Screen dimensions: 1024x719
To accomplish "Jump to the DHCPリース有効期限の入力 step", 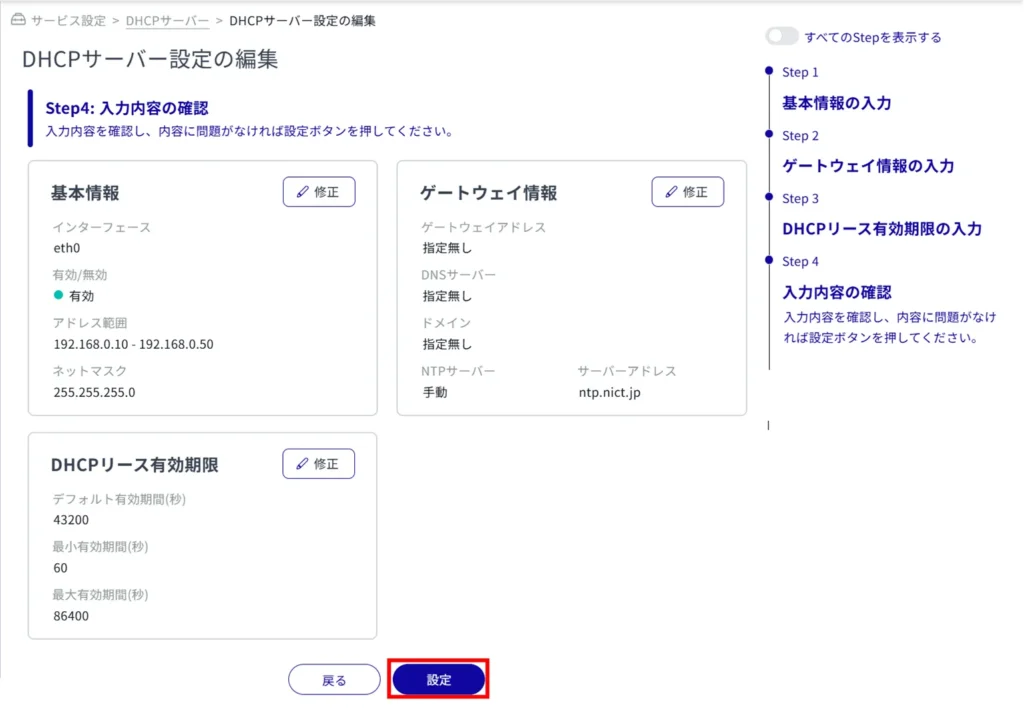I will point(881,229).
